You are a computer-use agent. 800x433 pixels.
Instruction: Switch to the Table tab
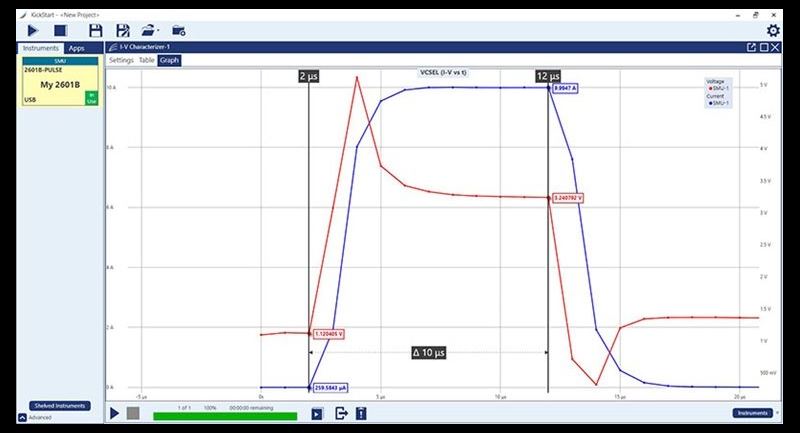(146, 60)
